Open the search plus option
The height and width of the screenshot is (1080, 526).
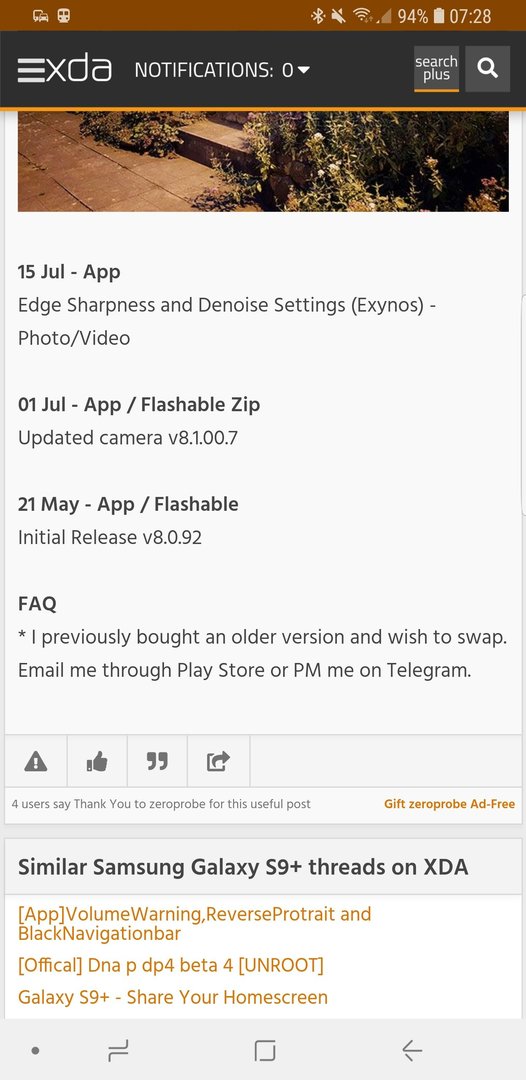(436, 69)
